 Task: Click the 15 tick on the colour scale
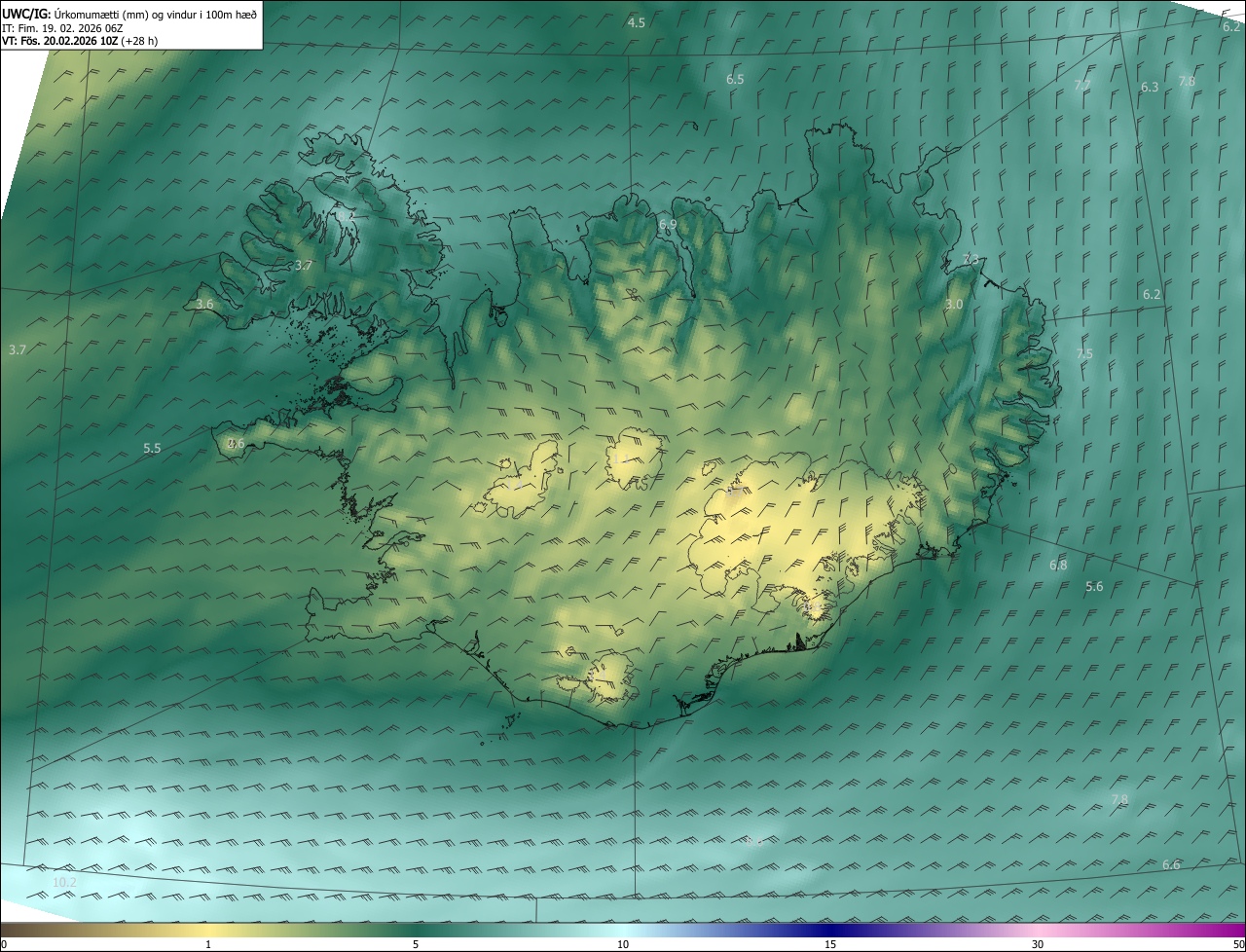(x=830, y=945)
